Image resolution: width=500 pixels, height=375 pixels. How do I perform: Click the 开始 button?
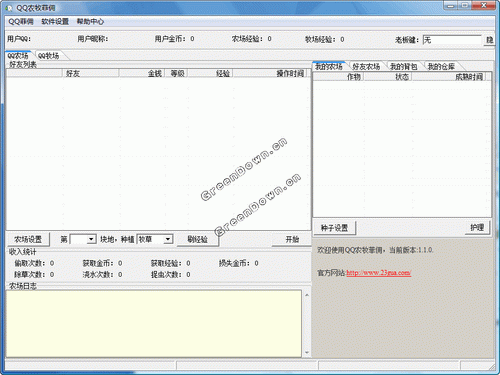click(x=292, y=239)
